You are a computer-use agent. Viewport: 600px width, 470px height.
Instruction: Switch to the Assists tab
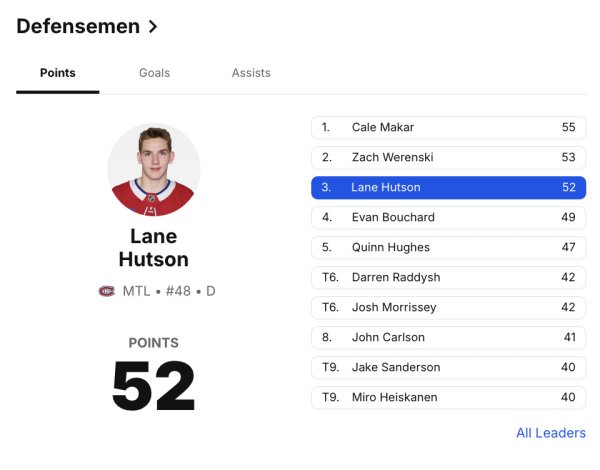(251, 73)
